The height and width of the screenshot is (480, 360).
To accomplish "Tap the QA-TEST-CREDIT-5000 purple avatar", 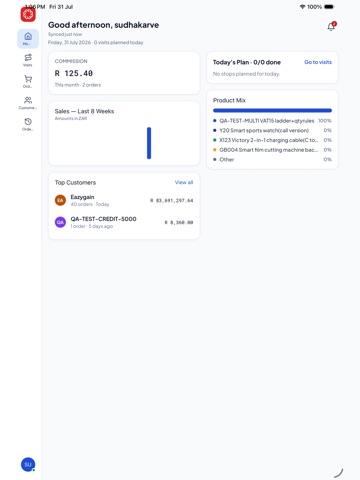I will click(x=60, y=222).
